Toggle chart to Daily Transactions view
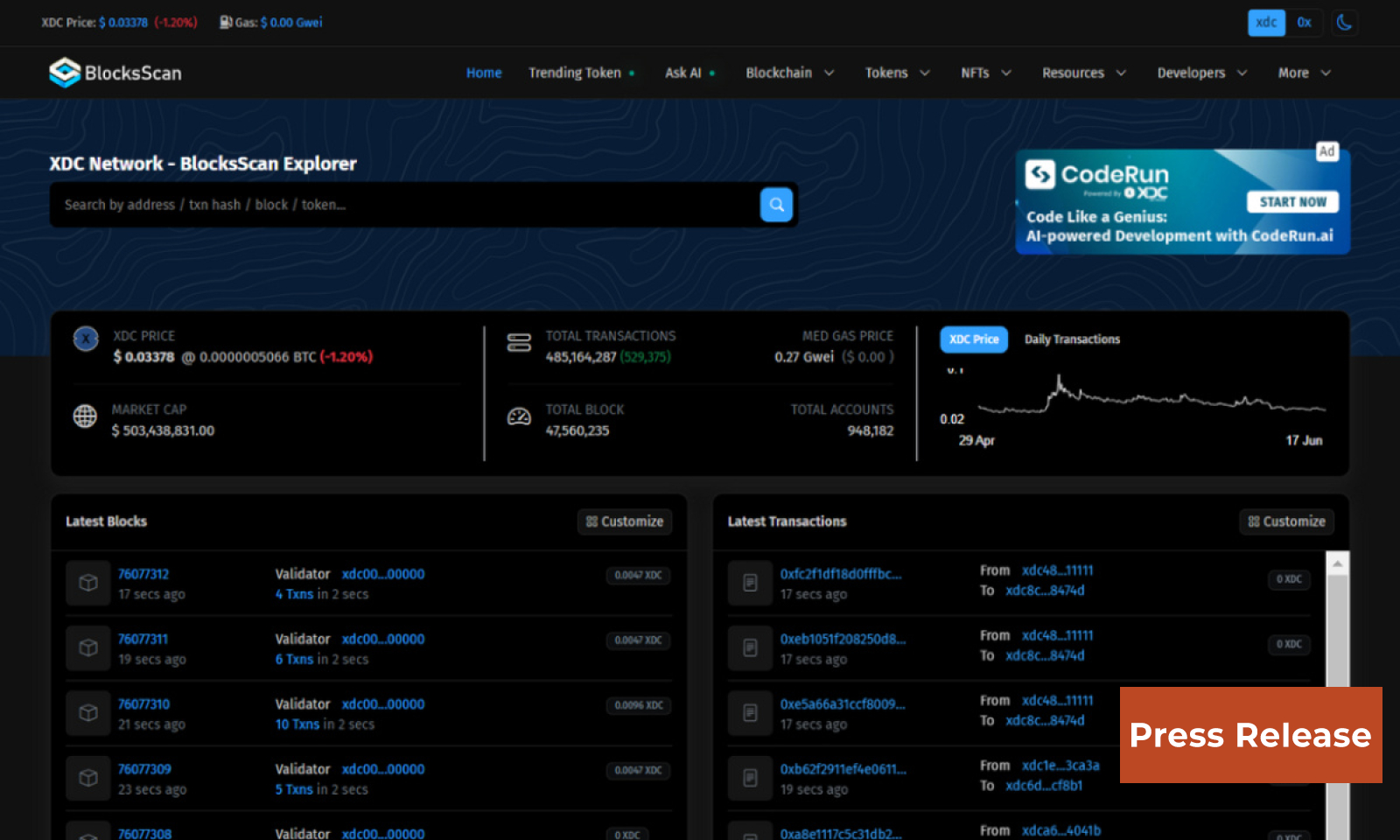 coord(1072,339)
